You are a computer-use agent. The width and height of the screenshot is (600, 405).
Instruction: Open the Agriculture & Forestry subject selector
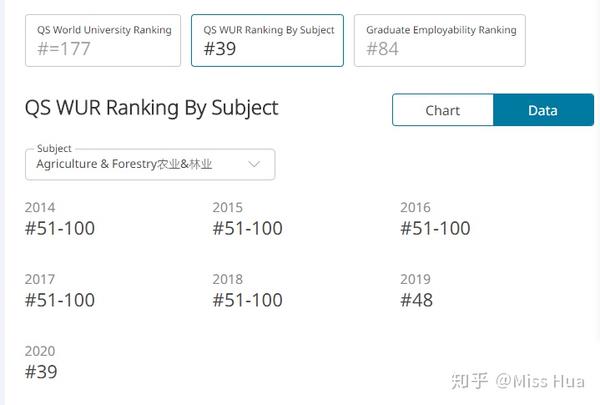coord(150,164)
